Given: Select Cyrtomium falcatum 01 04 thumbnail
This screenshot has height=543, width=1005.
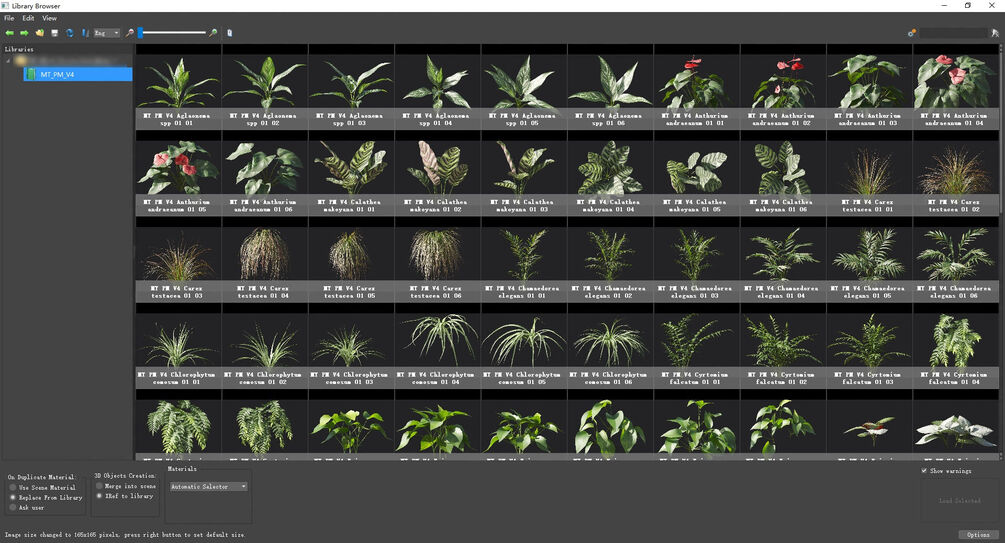Looking at the screenshot, I should point(955,346).
